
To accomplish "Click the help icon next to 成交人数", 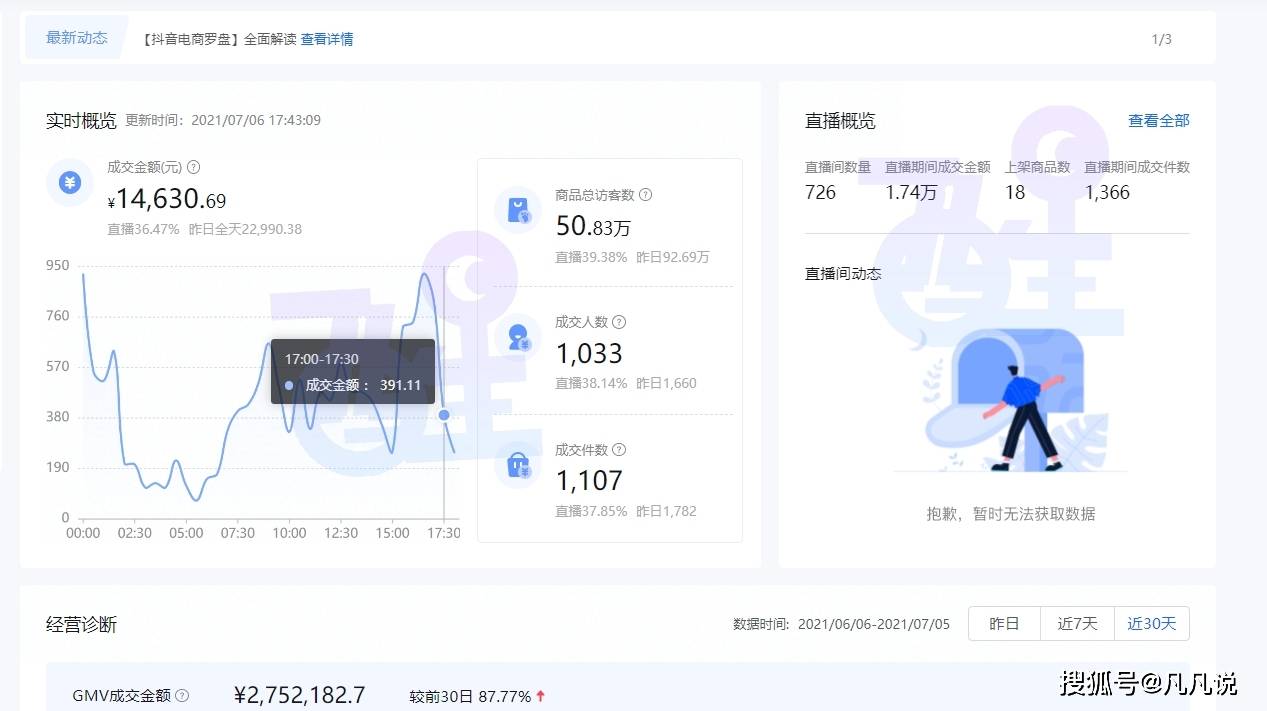I will click(x=619, y=322).
